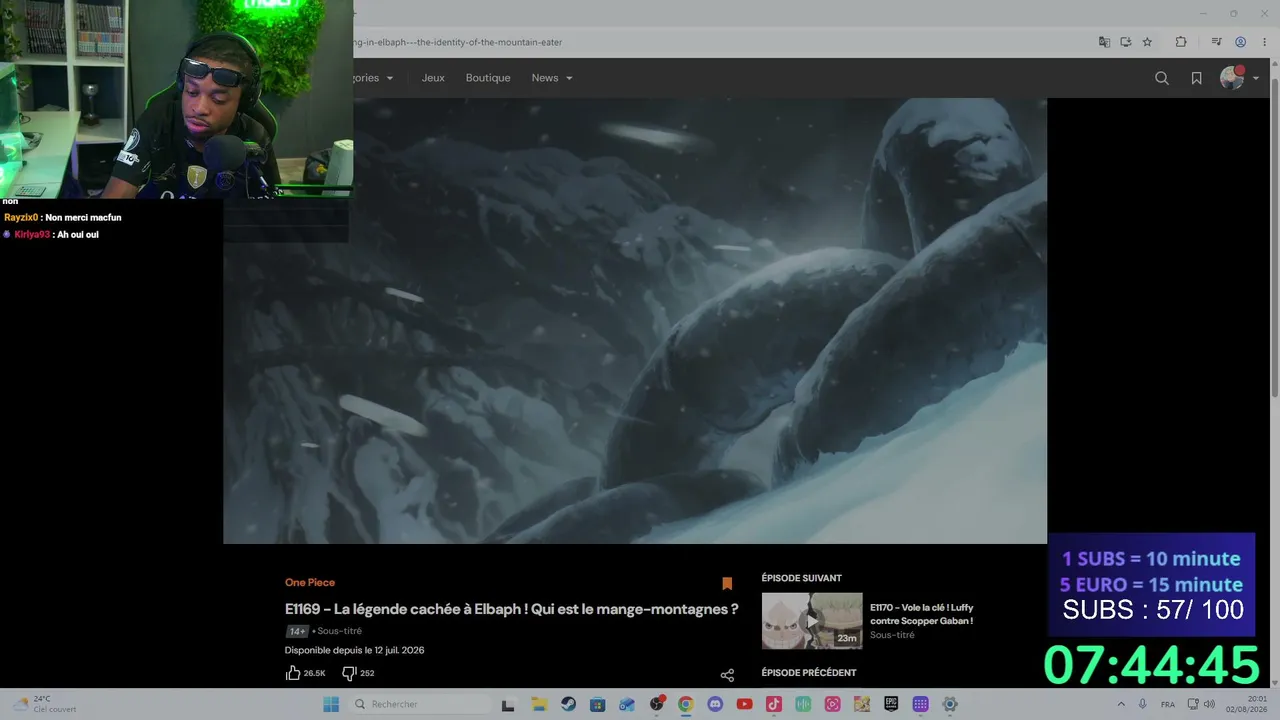Open the E1170 Vole la clé episode title
This screenshot has width=1280, height=720.
(x=921, y=614)
